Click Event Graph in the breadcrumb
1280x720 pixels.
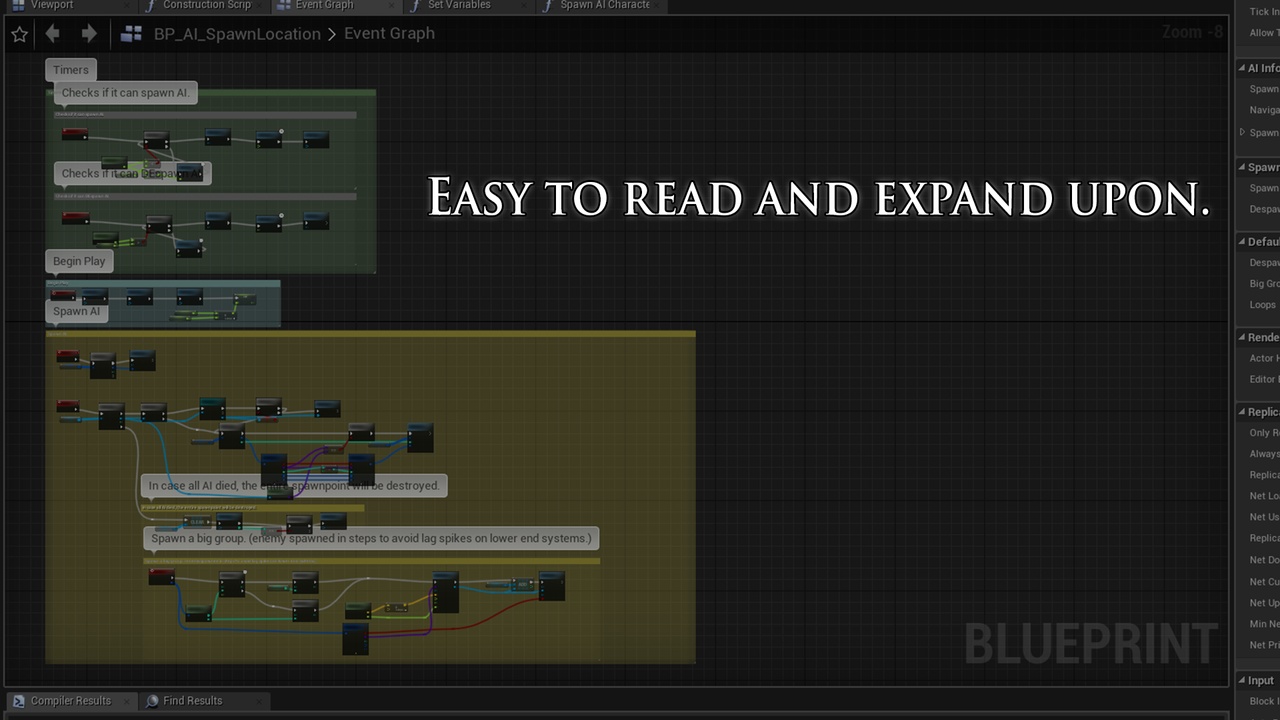(389, 34)
